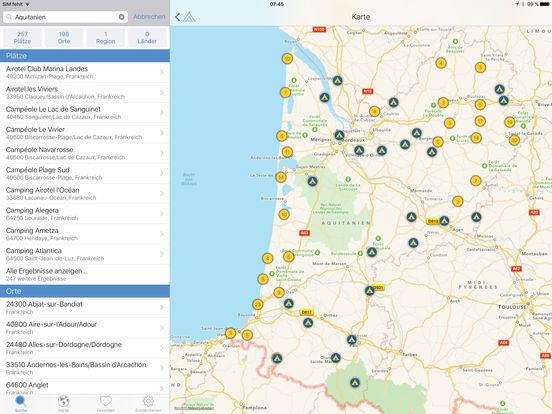Image resolution: width=552 pixels, height=414 pixels.
Task: Show the 257 Plätze filter
Action: click(22, 38)
